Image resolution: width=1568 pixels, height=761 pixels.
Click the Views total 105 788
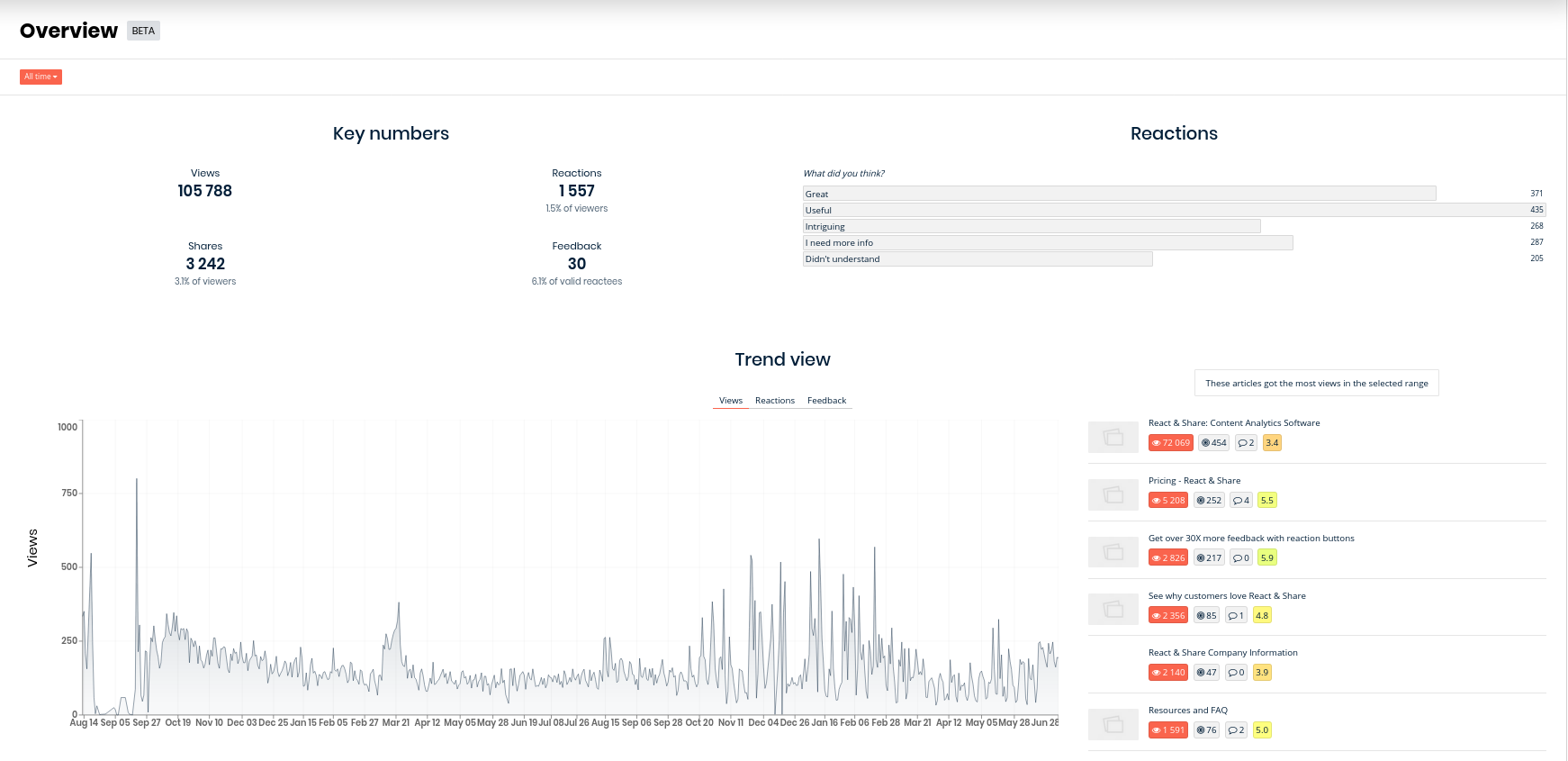click(205, 191)
